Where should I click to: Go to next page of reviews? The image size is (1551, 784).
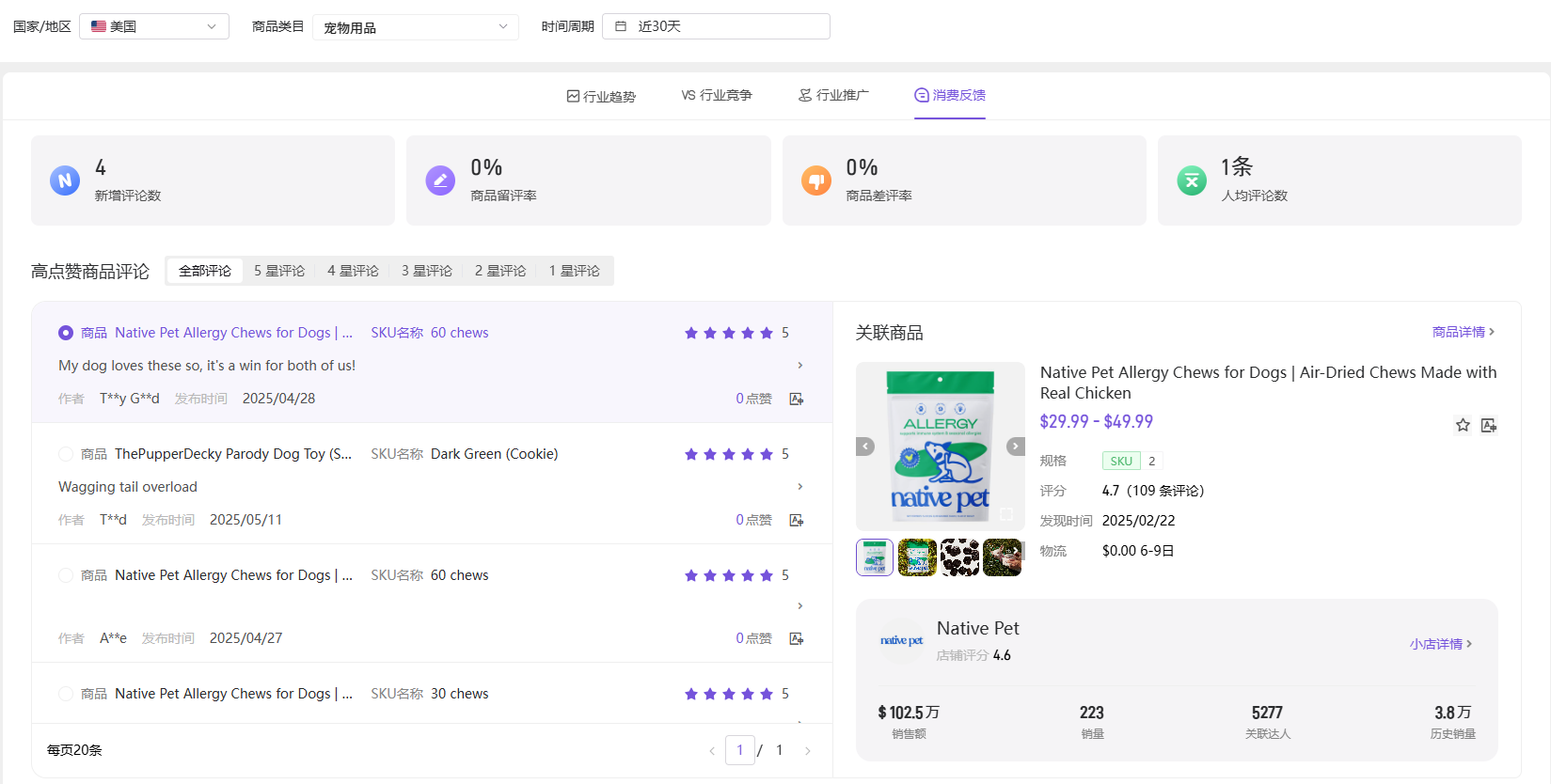point(807,750)
